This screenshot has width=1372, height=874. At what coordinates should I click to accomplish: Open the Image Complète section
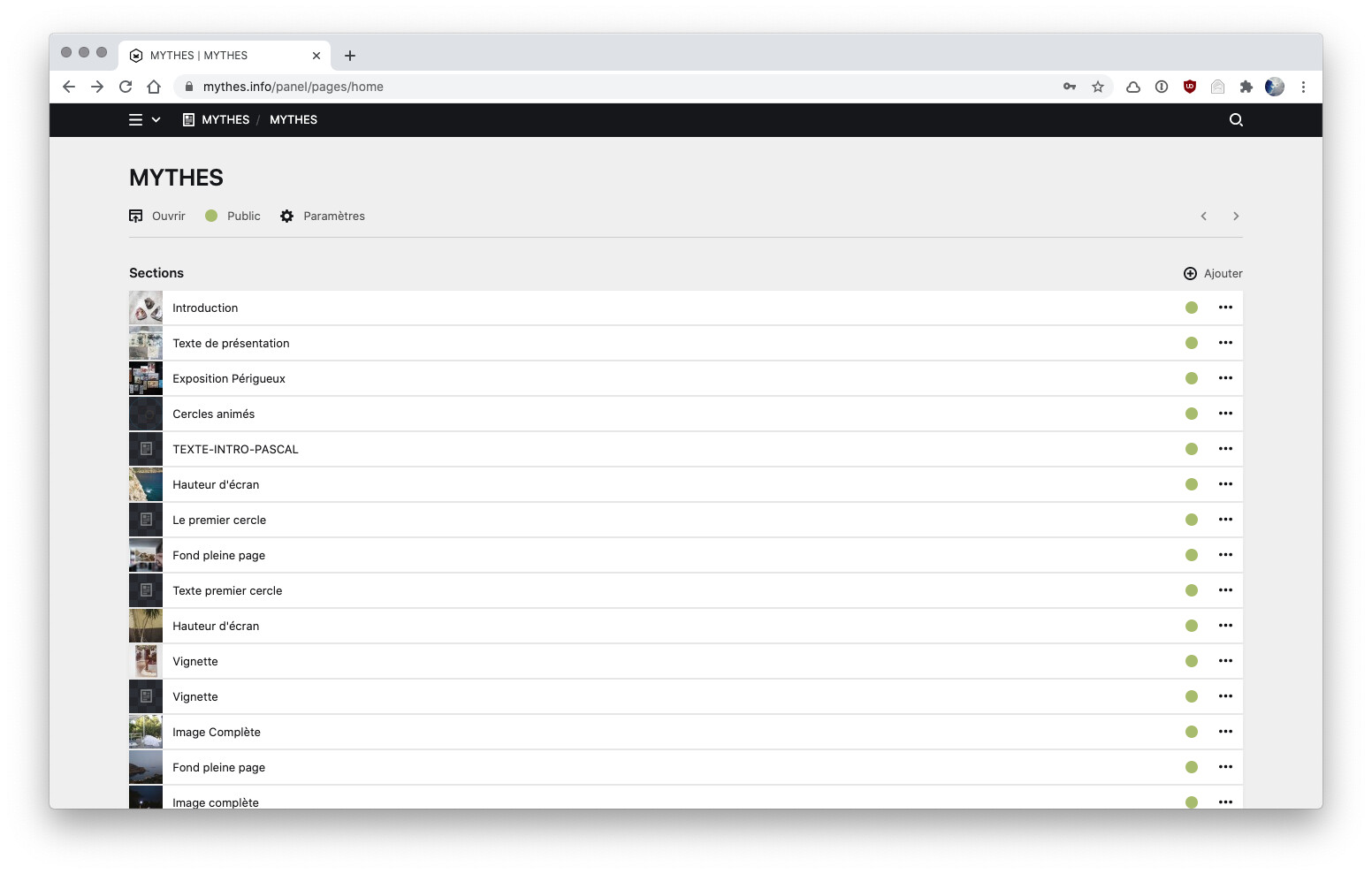pyautogui.click(x=686, y=733)
